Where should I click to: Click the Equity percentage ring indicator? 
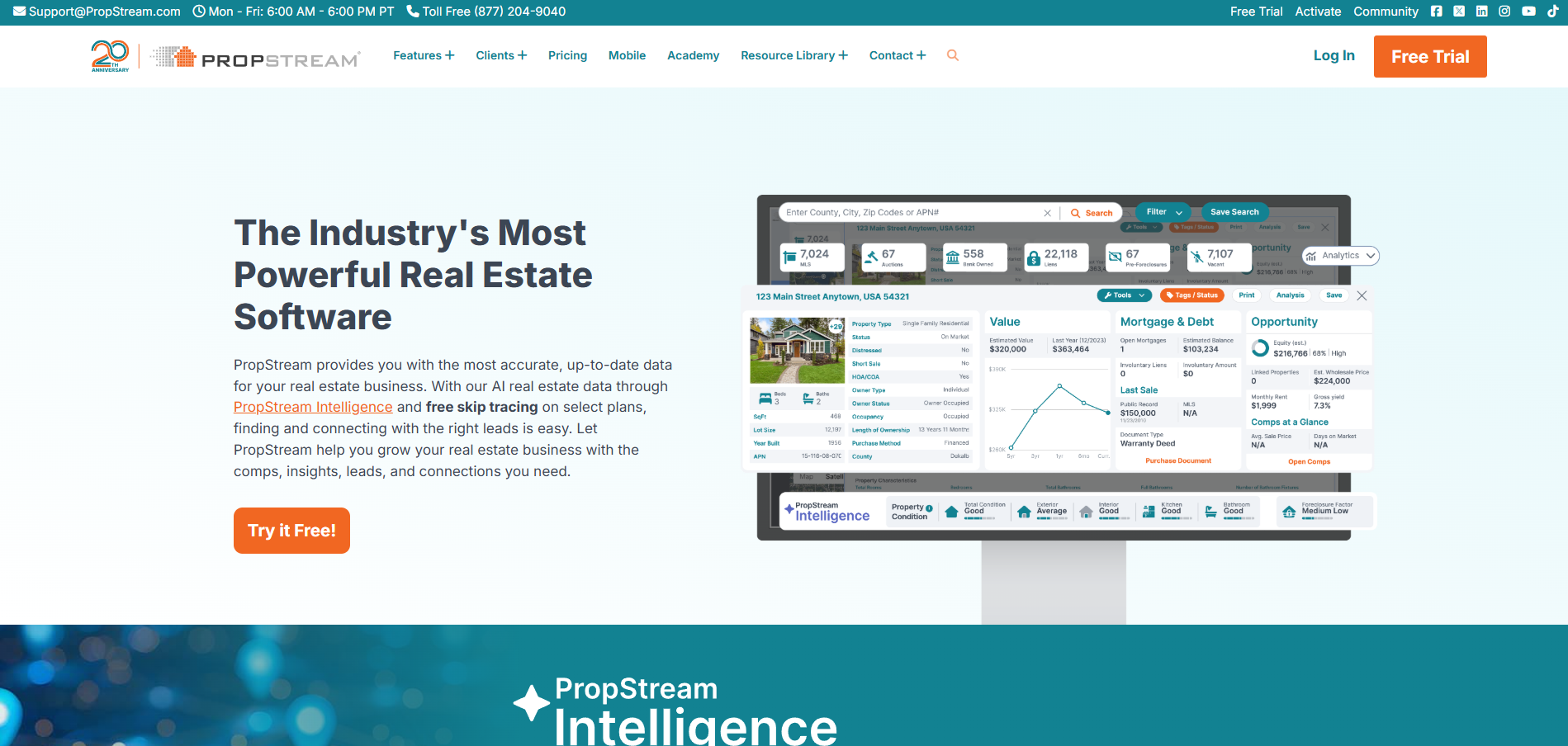tap(1260, 348)
